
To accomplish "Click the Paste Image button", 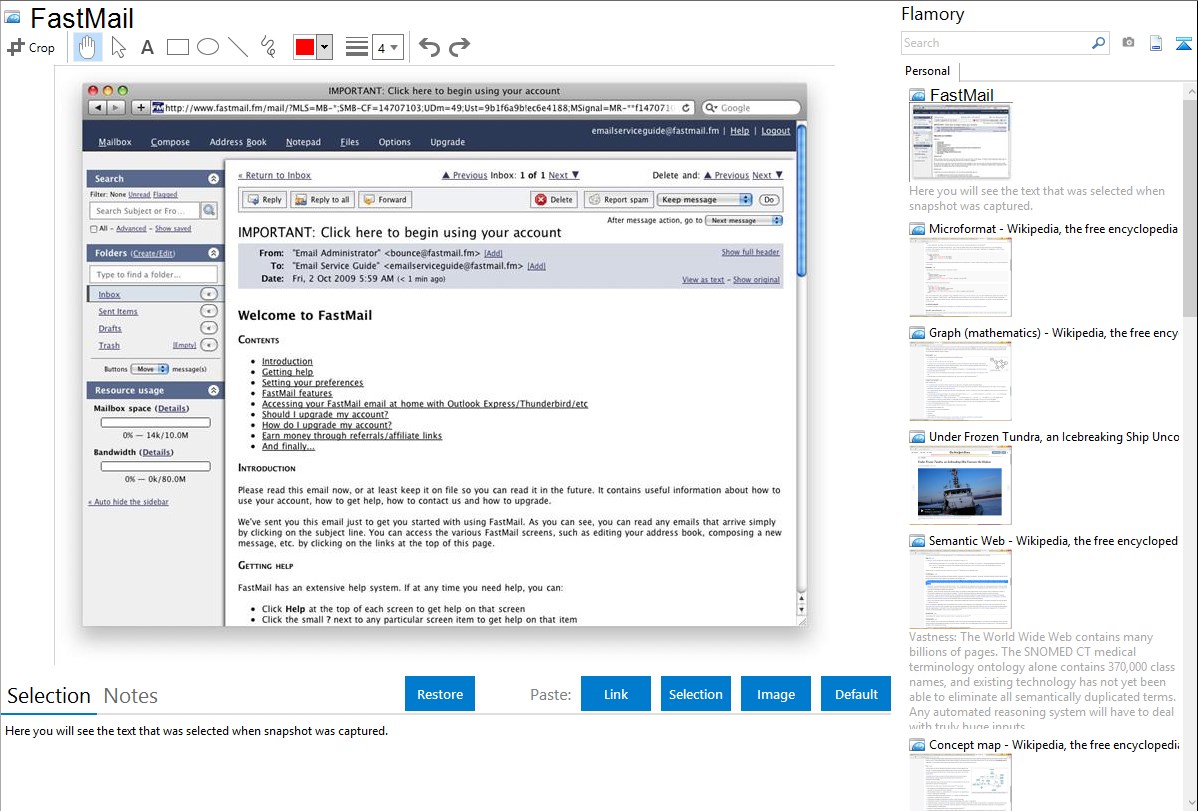I will pos(775,694).
